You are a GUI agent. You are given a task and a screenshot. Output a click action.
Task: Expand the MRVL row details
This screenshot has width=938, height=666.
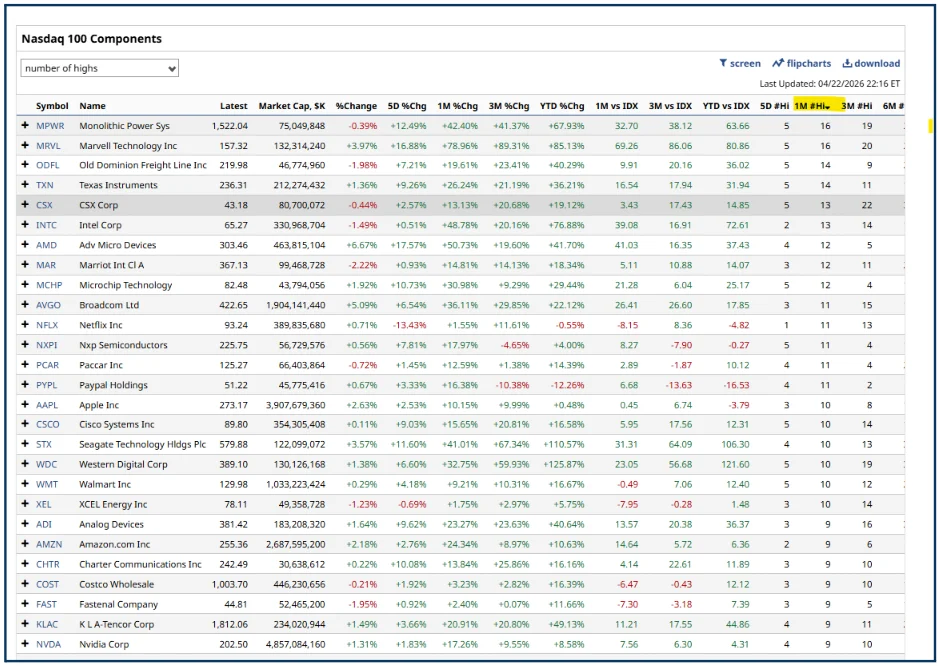tap(25, 145)
